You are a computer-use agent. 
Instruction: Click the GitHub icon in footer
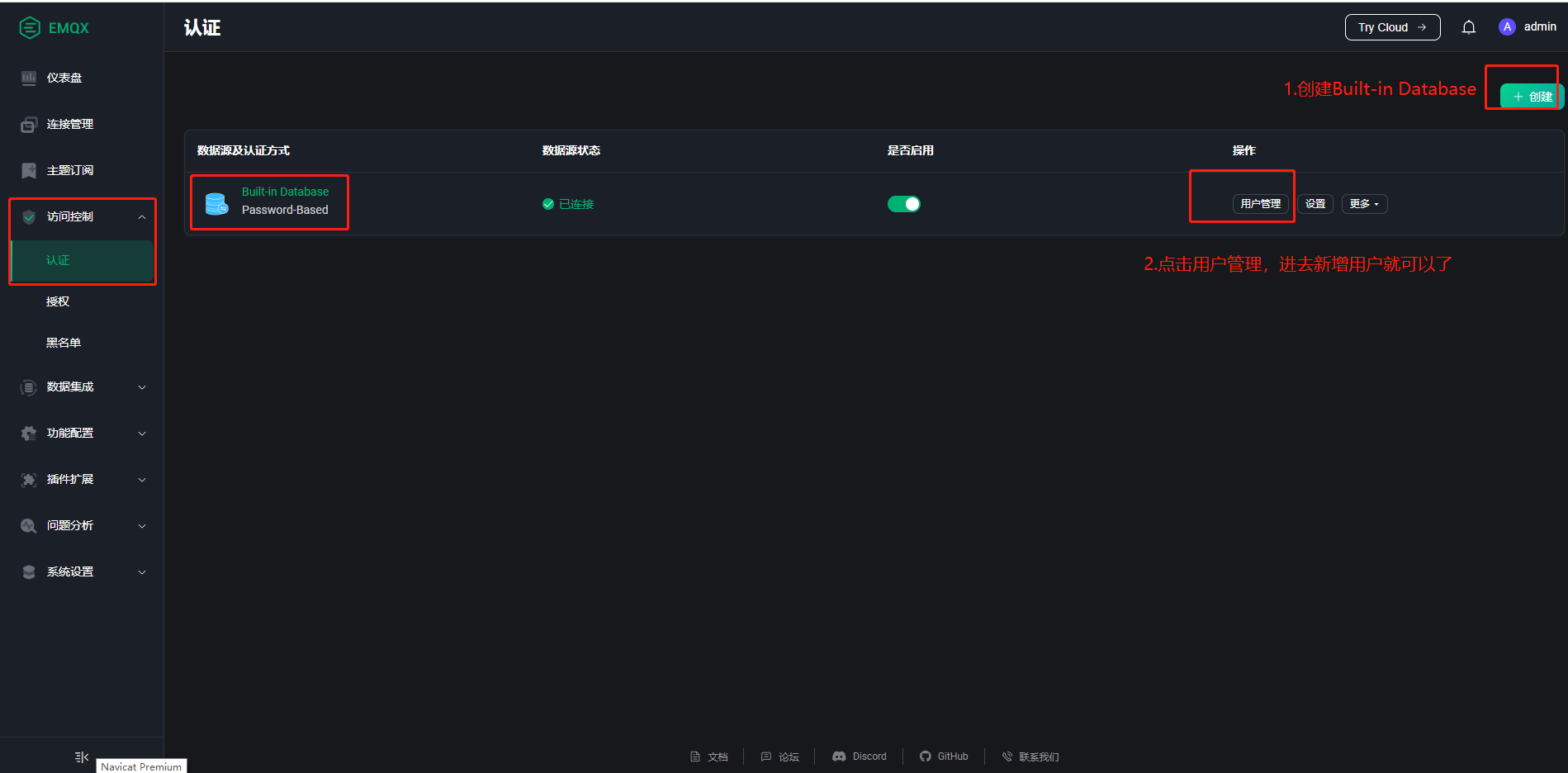pos(926,756)
